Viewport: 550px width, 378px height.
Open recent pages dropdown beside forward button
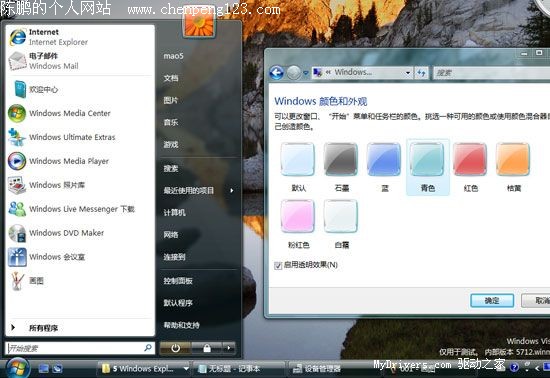pyautogui.click(x=306, y=73)
